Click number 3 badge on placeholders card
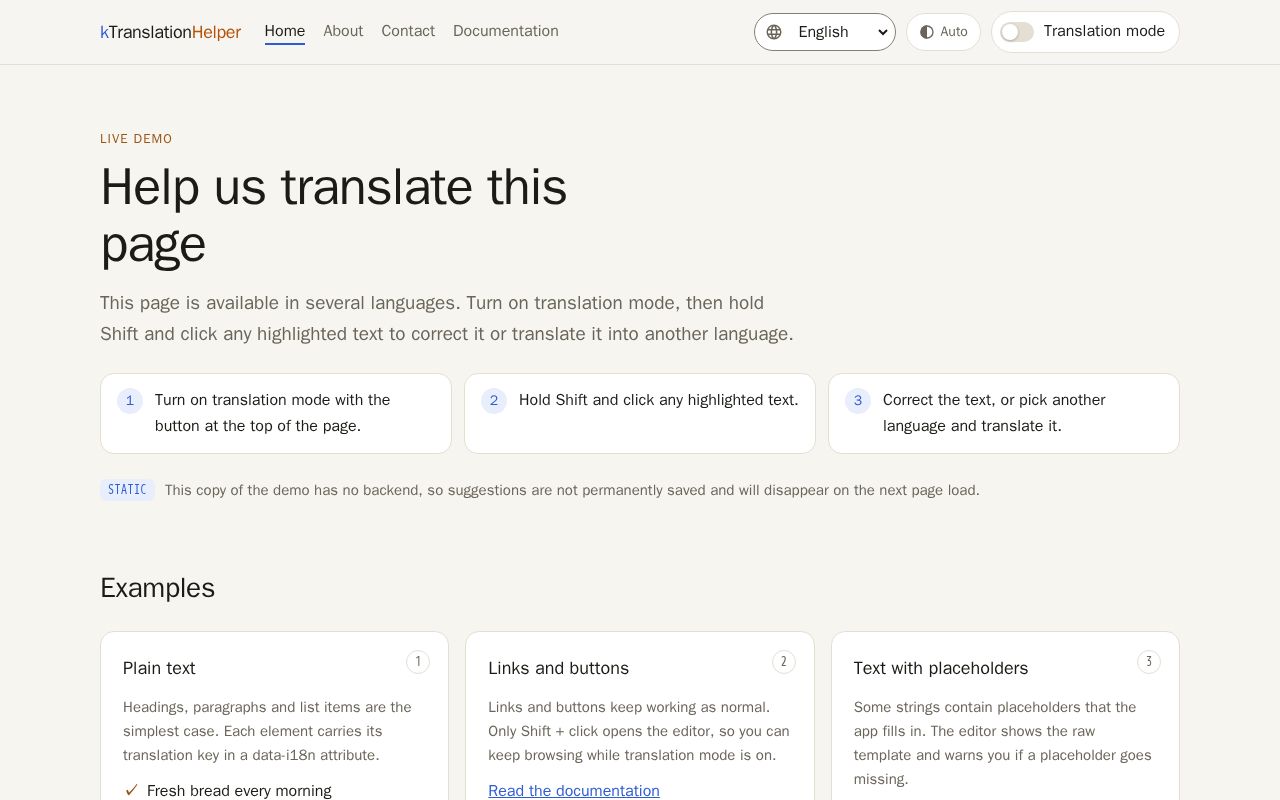Screen dimensions: 1280x800 point(1149,662)
